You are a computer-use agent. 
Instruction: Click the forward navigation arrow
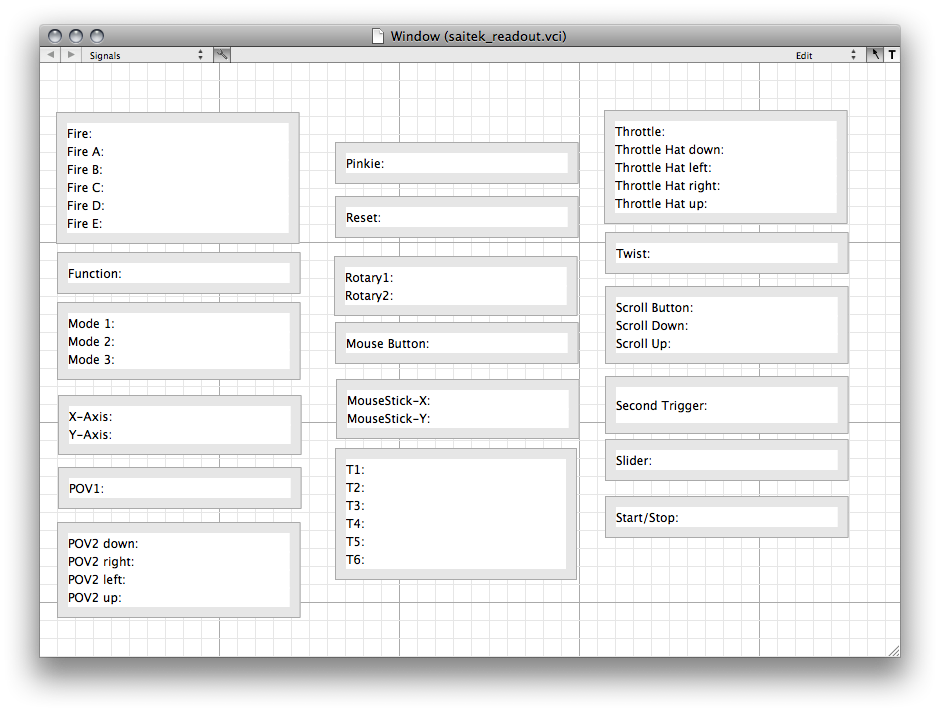coord(71,55)
